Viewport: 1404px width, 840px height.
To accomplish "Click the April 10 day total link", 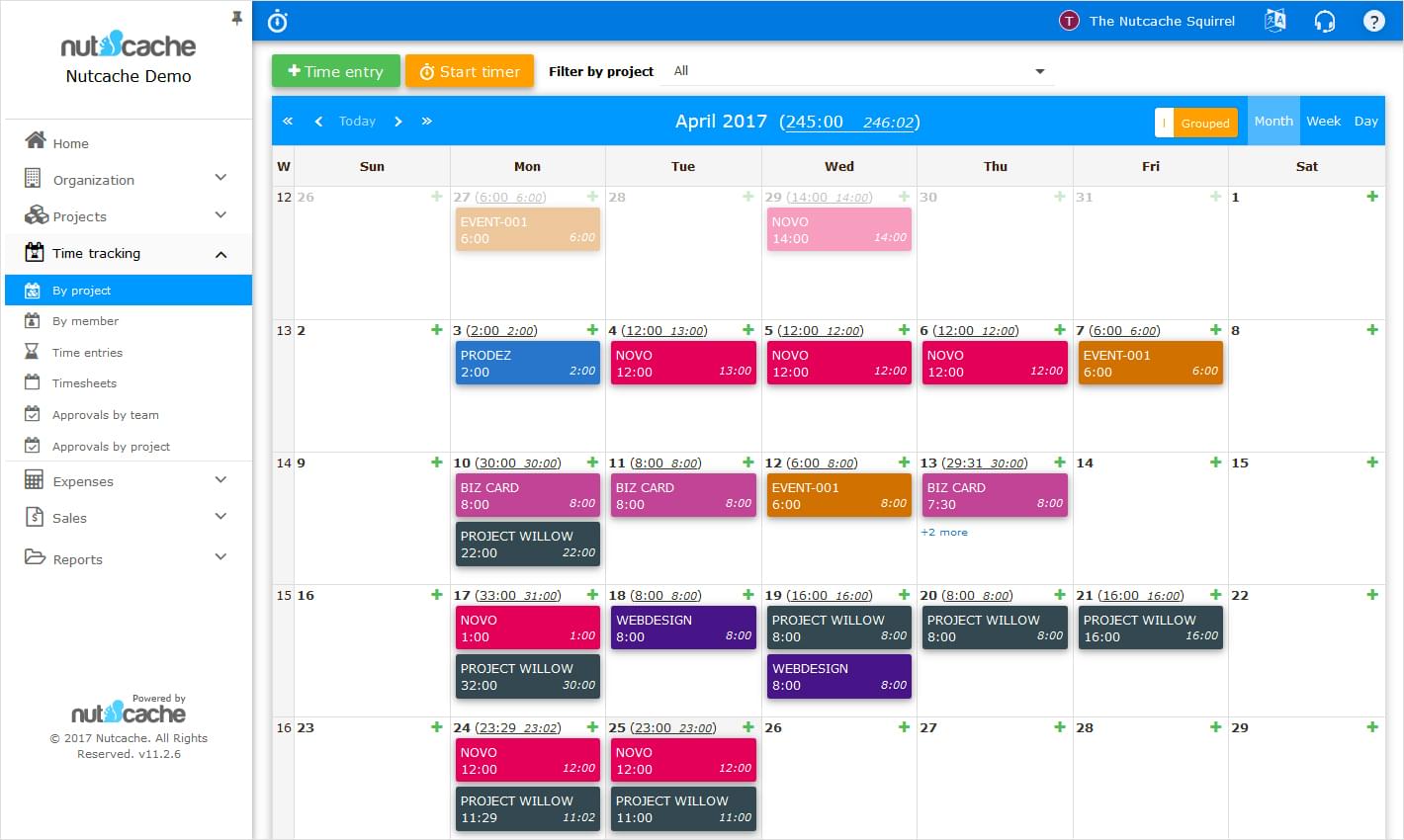I will 518,462.
